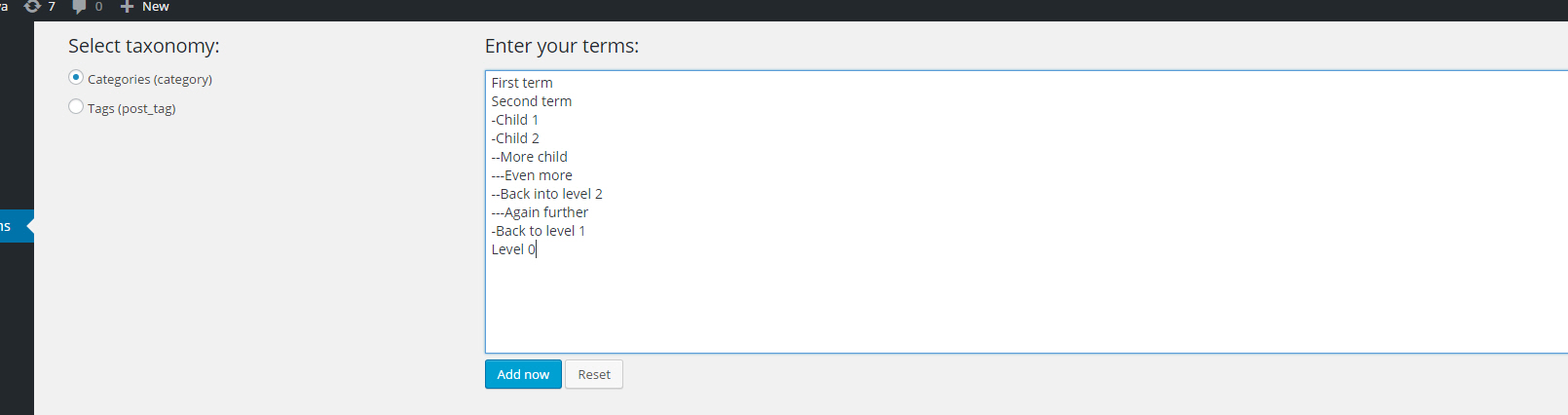Click the plus New icon

[x=127, y=7]
